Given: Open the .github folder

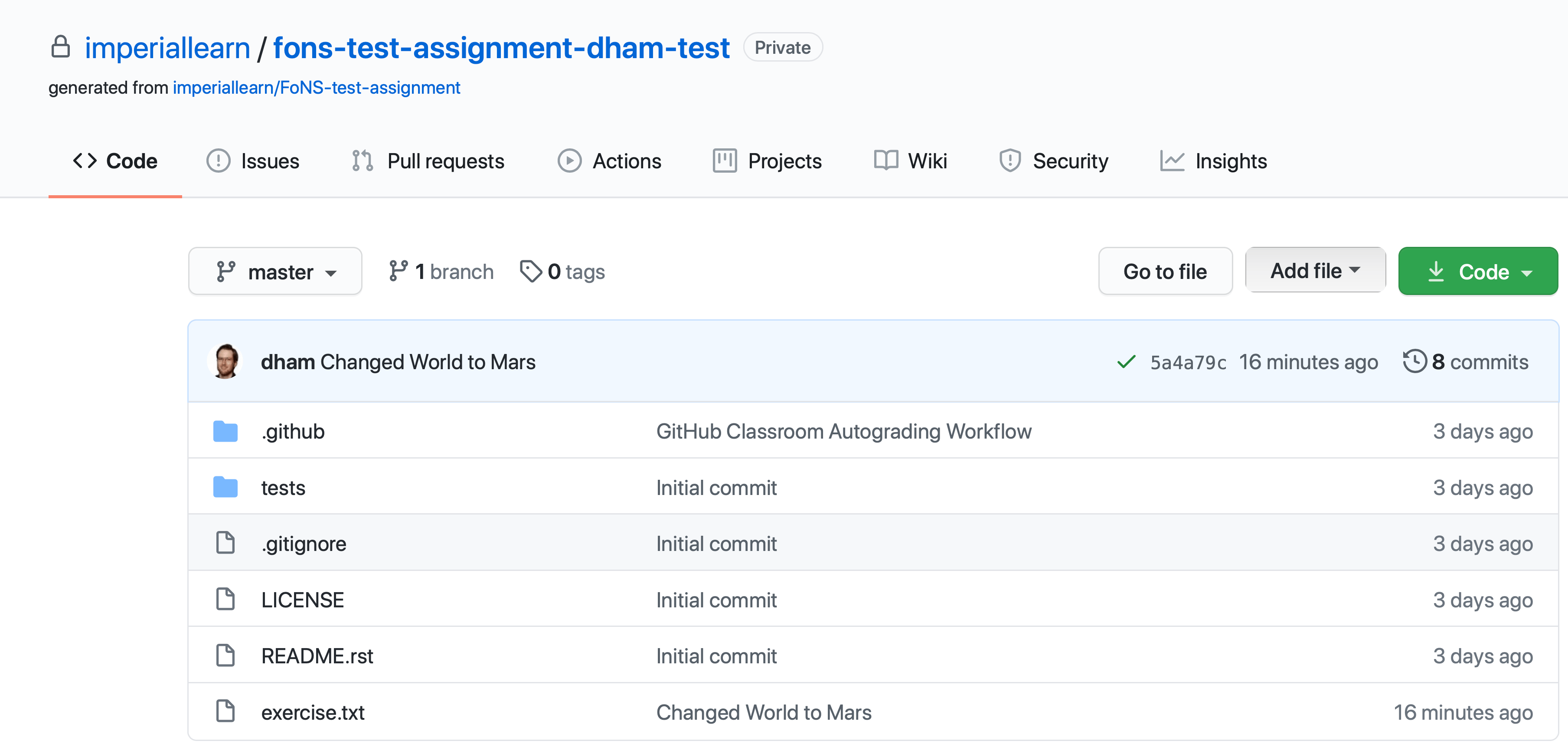Looking at the screenshot, I should coord(293,431).
